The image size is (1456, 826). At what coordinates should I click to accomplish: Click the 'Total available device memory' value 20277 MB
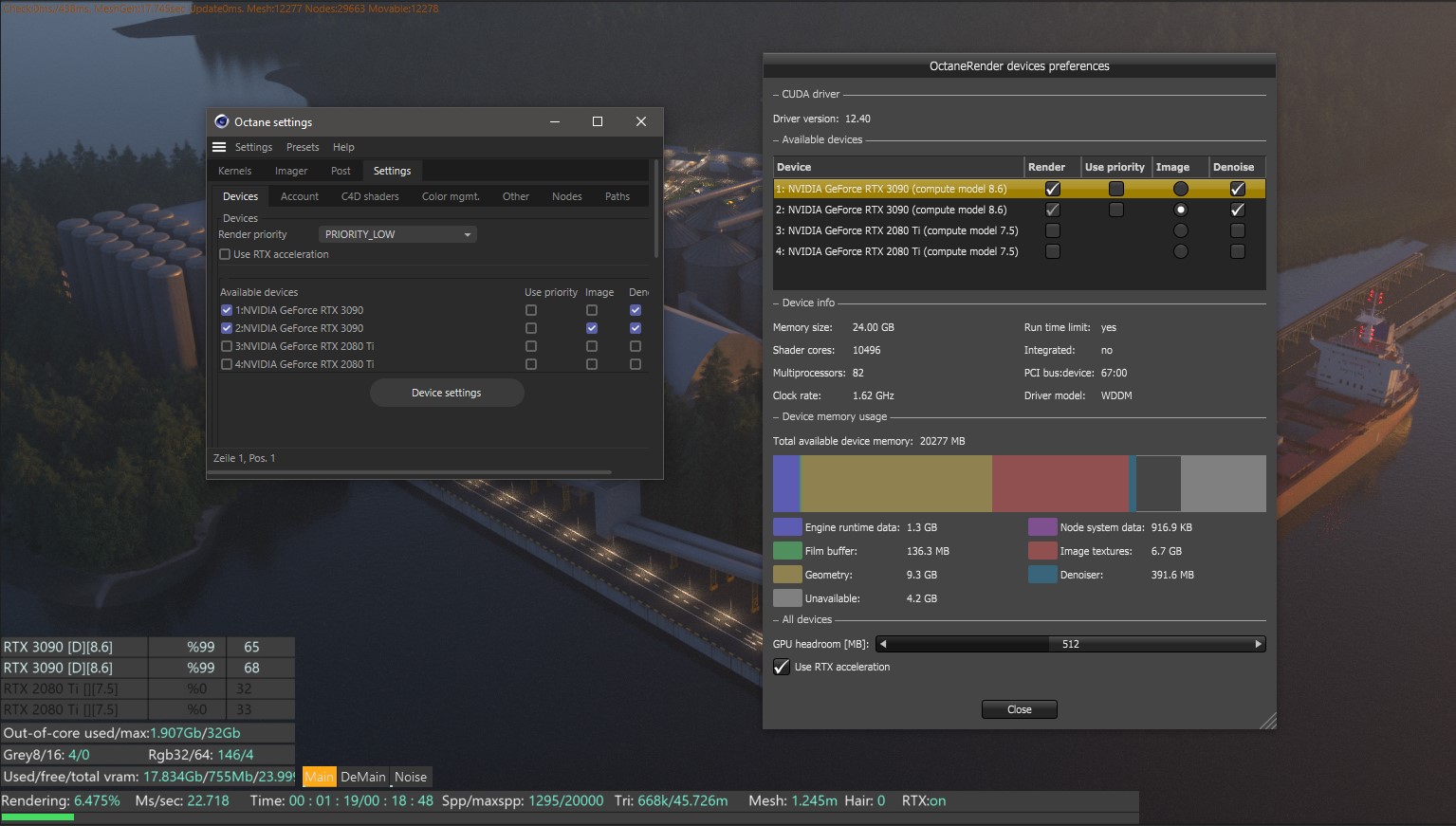click(x=942, y=441)
